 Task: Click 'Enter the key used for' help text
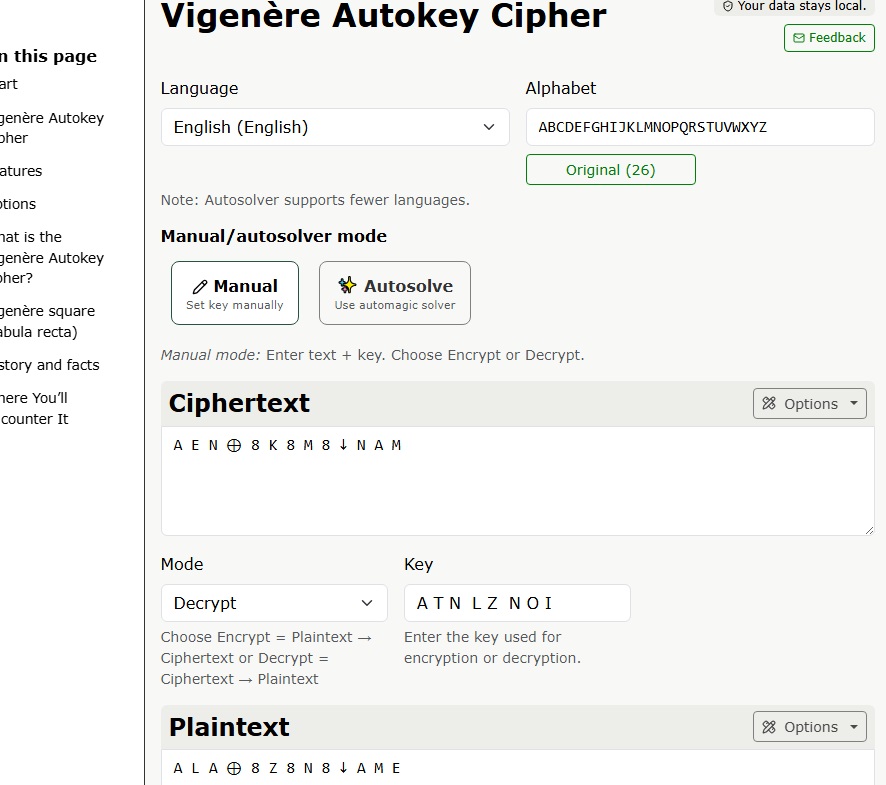pyautogui.click(x=483, y=637)
